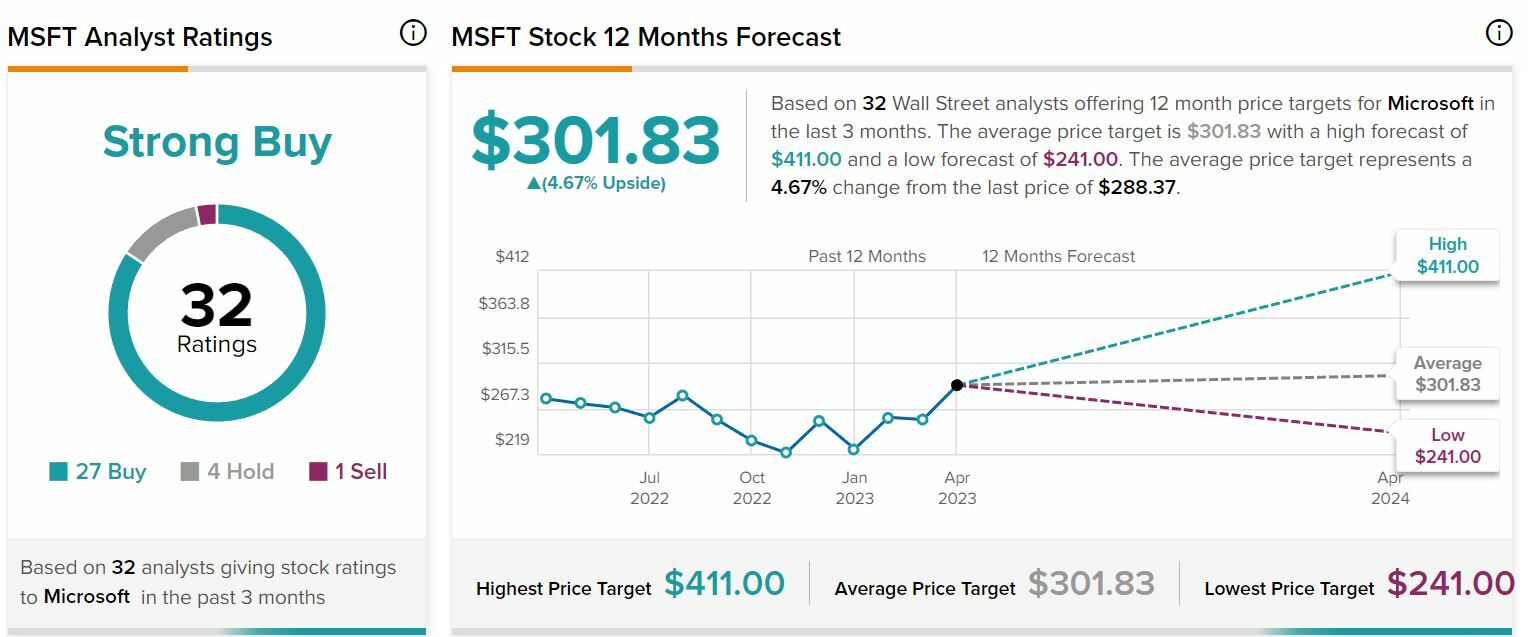Click the large $301.83 price target
This screenshot has height=637, width=1528.
[596, 140]
